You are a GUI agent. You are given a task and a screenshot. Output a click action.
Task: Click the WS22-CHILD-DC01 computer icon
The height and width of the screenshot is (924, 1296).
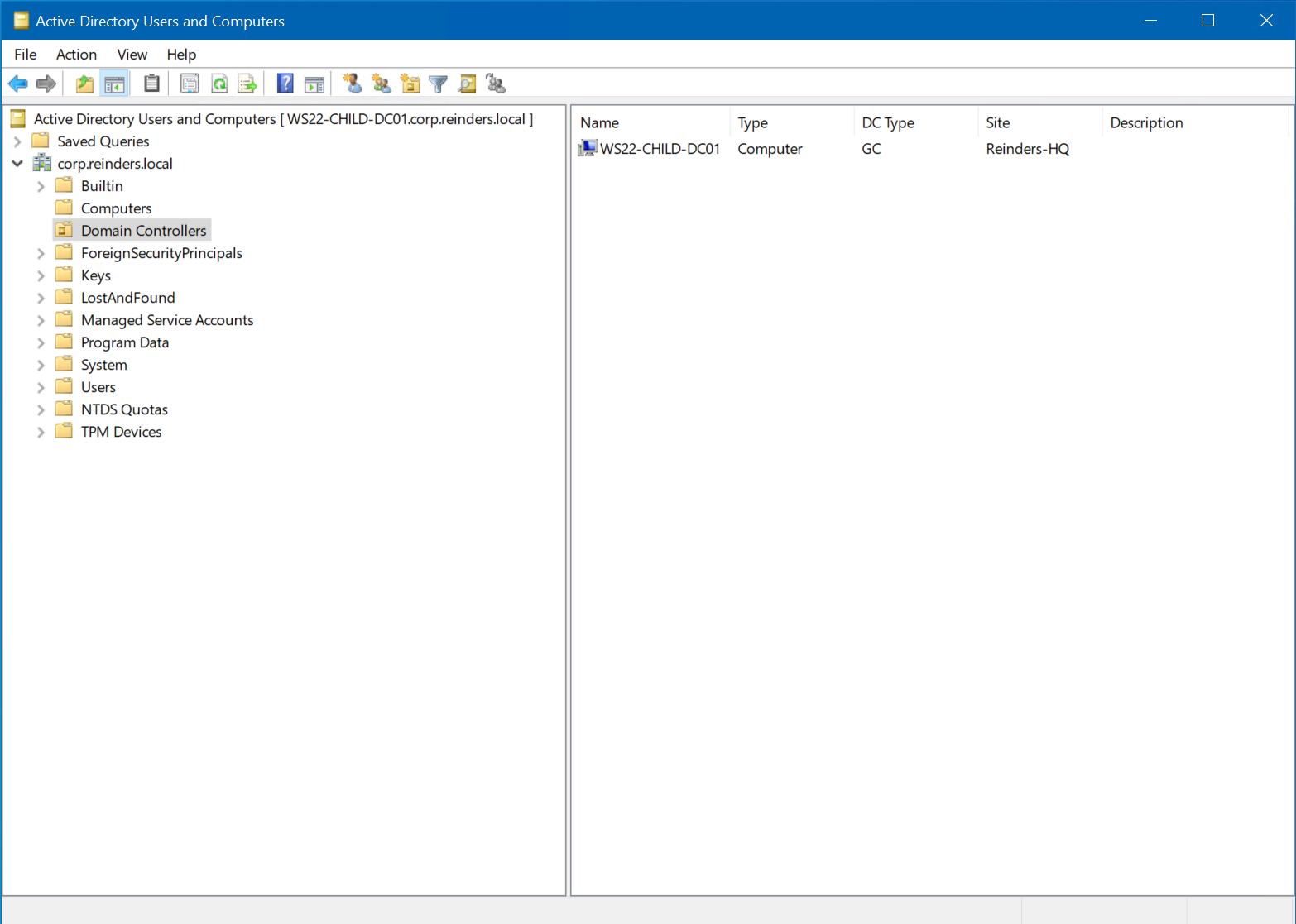[x=587, y=149]
